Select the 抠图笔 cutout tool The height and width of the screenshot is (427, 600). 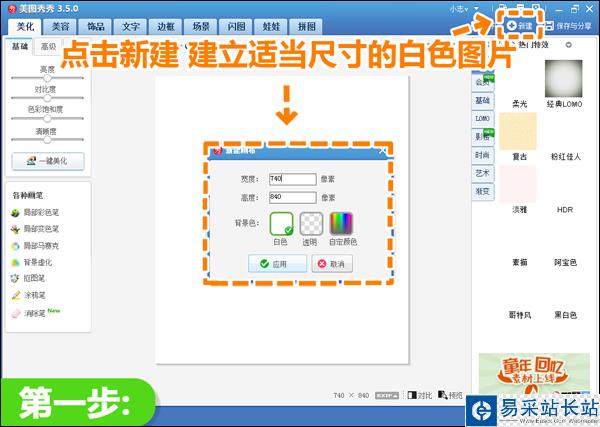28,278
